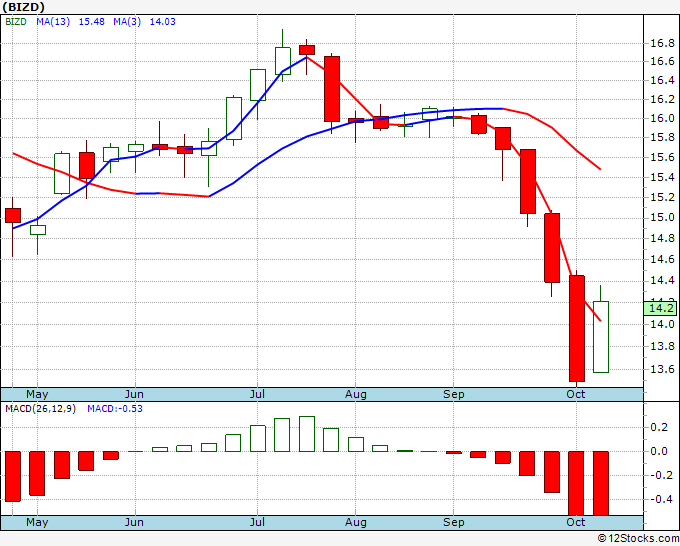
Task: Select the 15.2 price axis label
Action: pyautogui.click(x=662, y=197)
